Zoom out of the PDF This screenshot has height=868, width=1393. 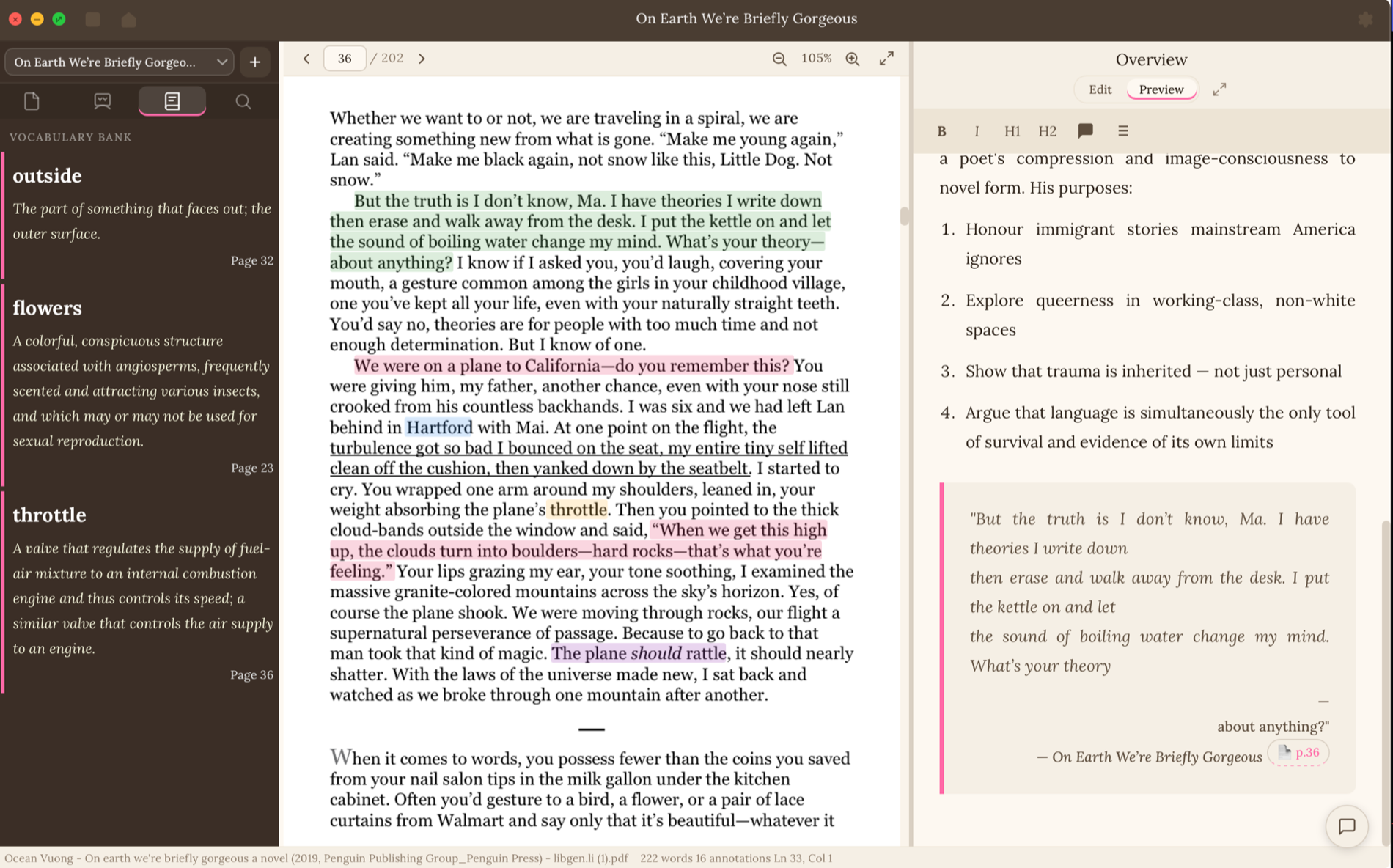tap(779, 59)
